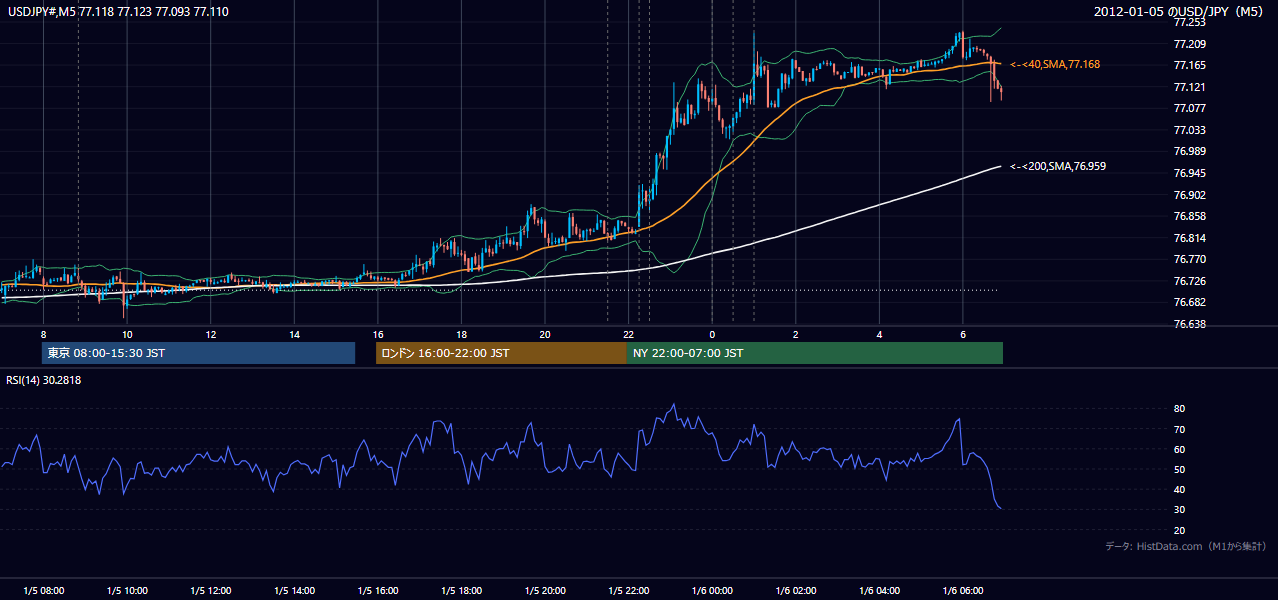Click price axis label 76.902
Viewport: 1278px width, 600px height.
point(1191,195)
